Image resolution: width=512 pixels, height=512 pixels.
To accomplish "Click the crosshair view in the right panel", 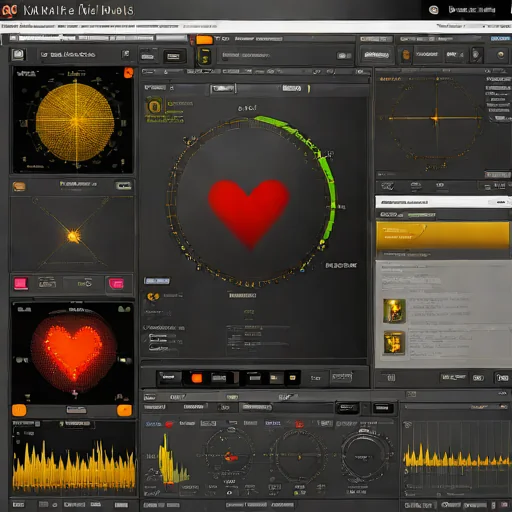I will (436, 118).
